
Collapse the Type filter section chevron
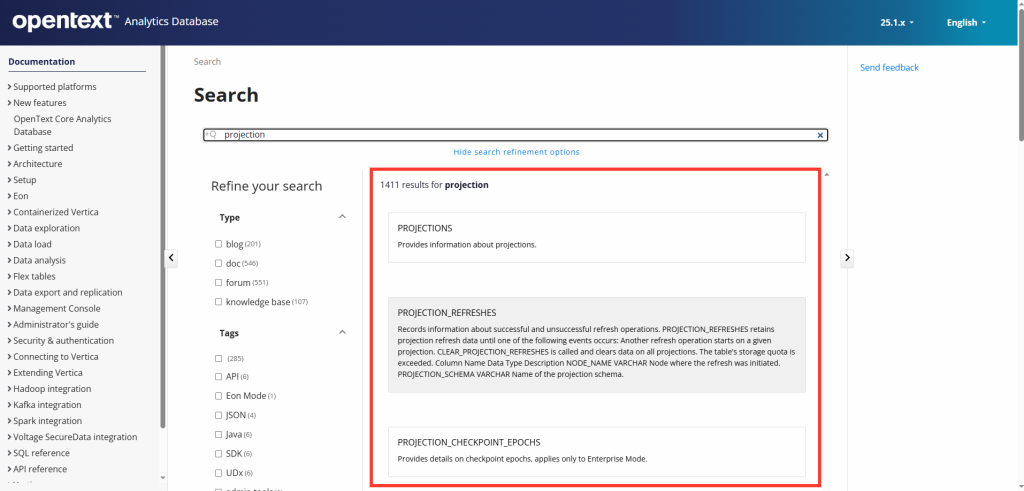click(342, 217)
